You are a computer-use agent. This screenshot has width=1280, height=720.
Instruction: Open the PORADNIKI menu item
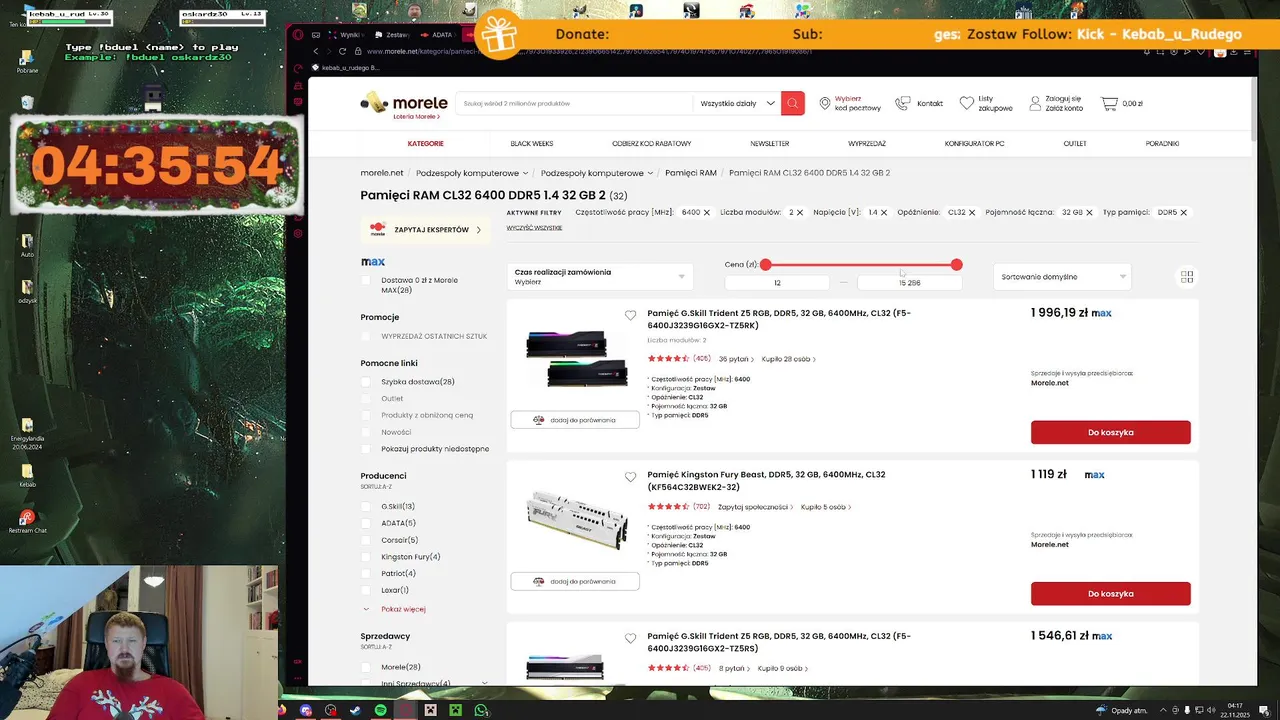[x=1162, y=143]
